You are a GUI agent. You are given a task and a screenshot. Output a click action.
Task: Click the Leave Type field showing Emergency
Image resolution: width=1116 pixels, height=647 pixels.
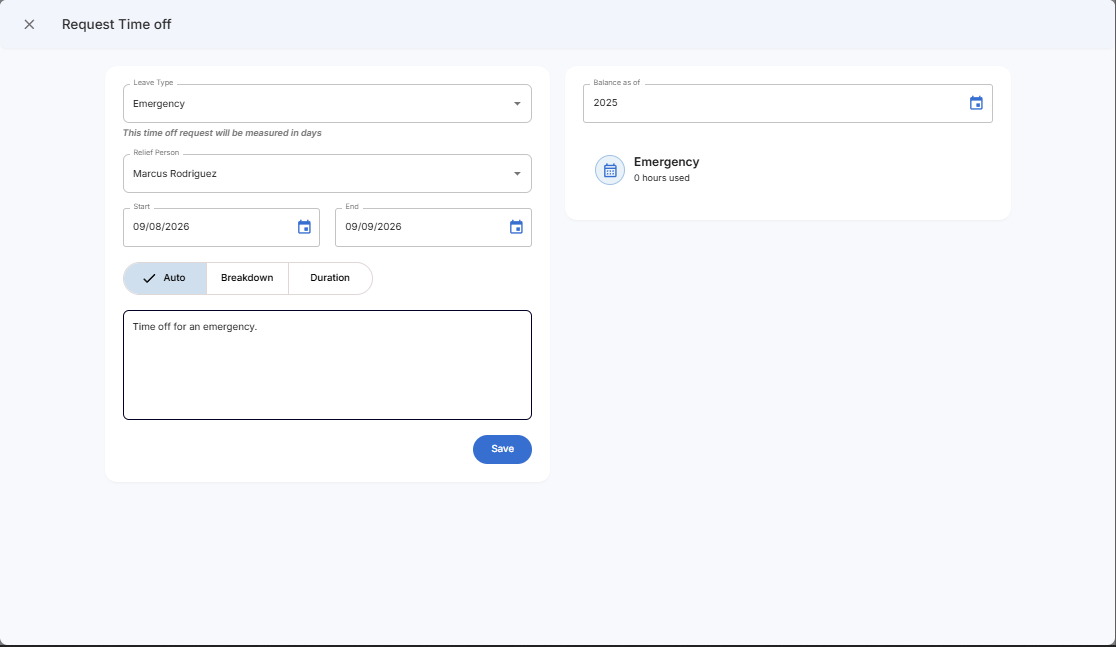(x=310, y=104)
